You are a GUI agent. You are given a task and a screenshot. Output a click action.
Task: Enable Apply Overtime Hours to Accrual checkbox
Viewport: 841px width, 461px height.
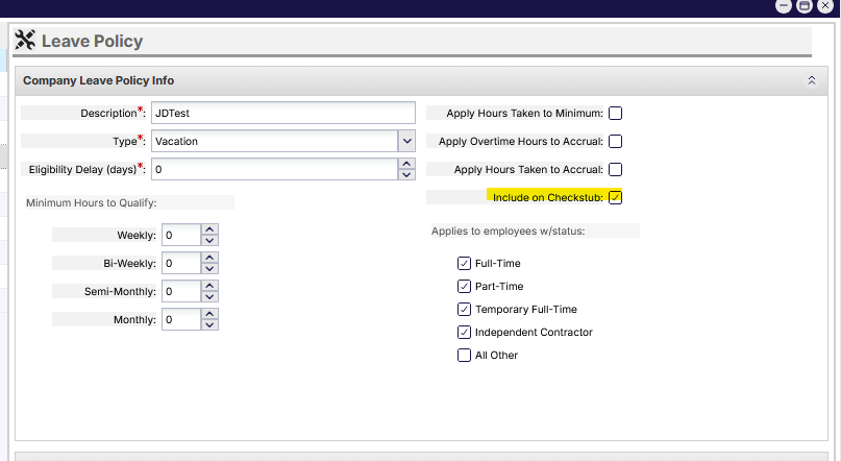point(615,141)
